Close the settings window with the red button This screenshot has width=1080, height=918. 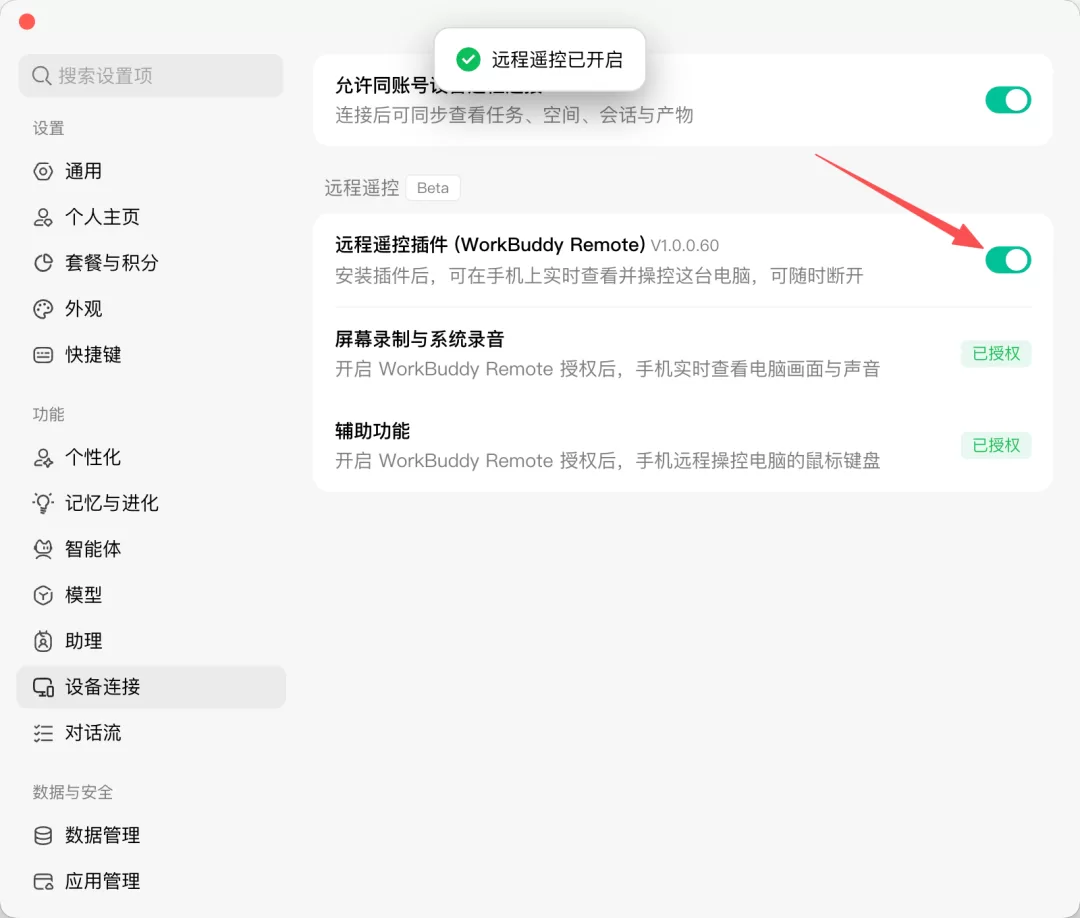(27, 22)
